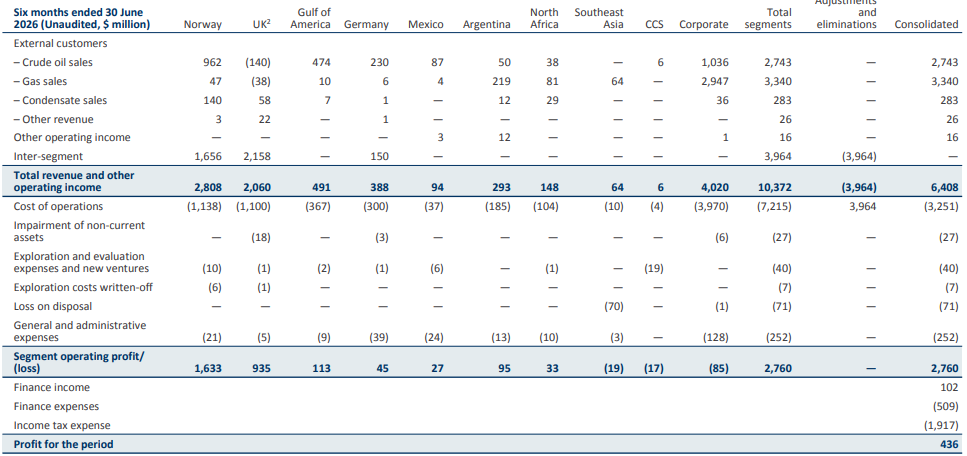This screenshot has width=967, height=456.
Task: Click UK inter-segment value 2,158
Action: [257, 157]
